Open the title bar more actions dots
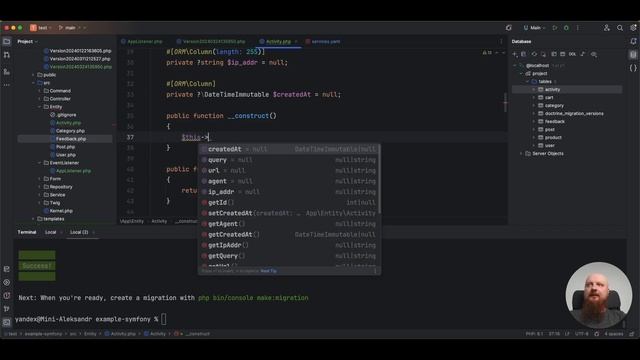This screenshot has width=640, height=360. pyautogui.click(x=578, y=28)
